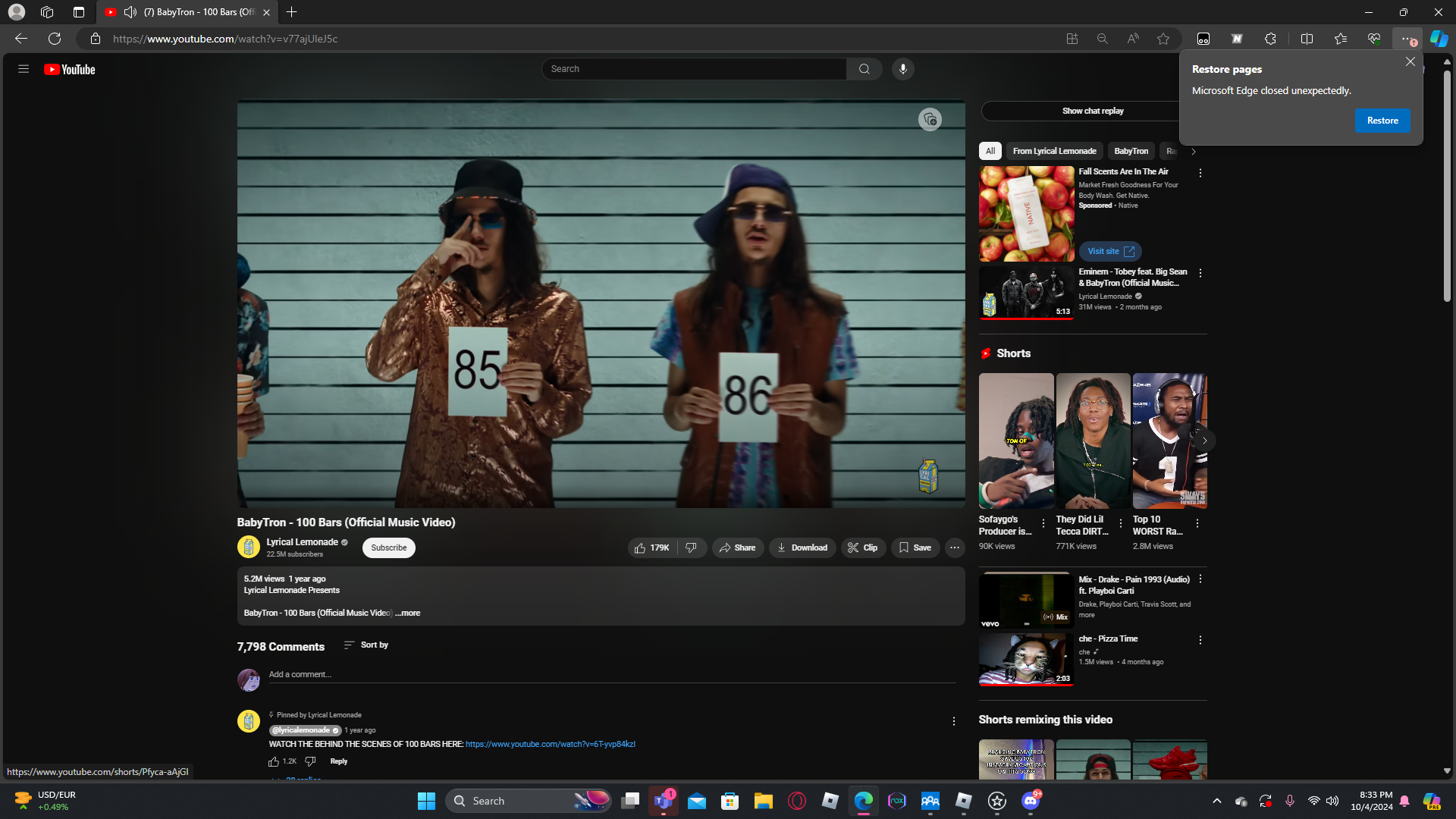The width and height of the screenshot is (1456, 819).
Task: Open options for Eminem Tobey video
Action: tap(1200, 273)
